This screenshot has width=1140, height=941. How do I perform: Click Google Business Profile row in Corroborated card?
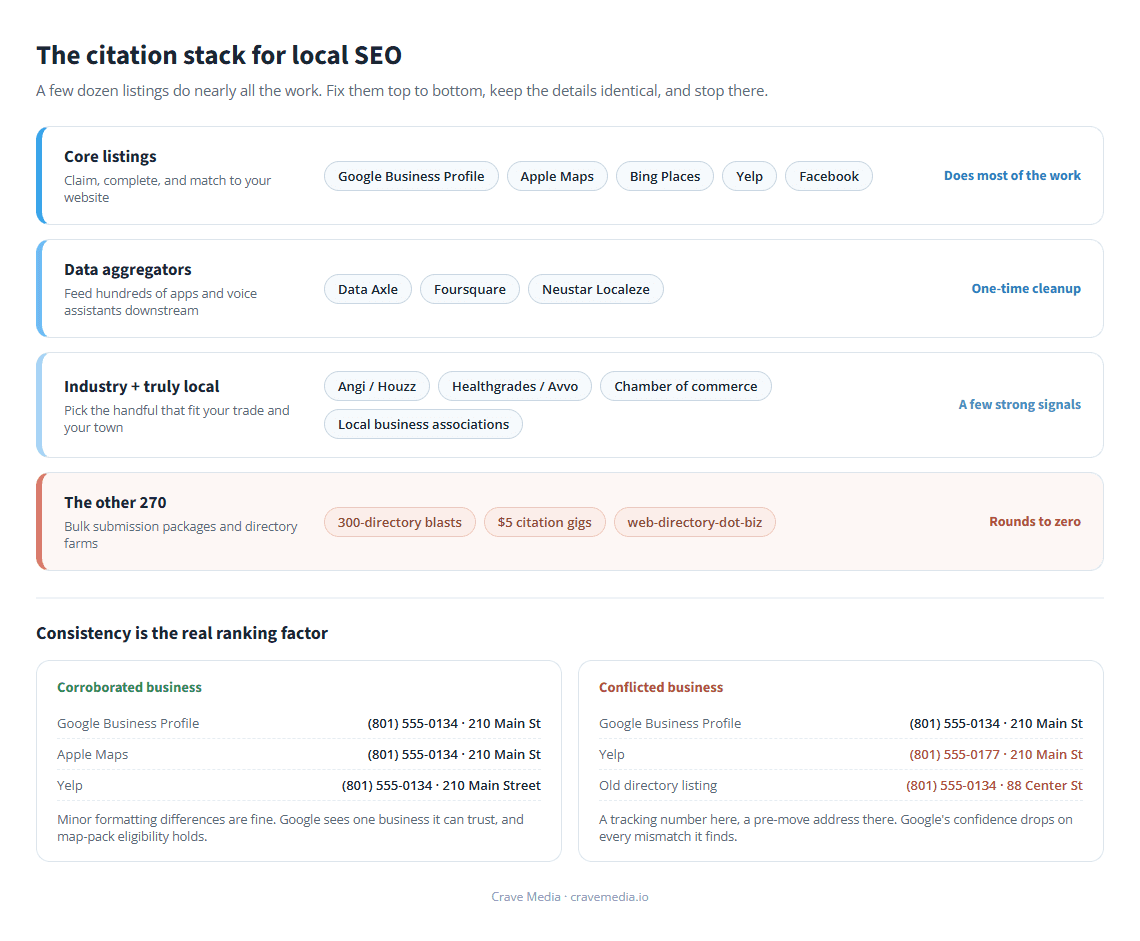[x=299, y=724]
